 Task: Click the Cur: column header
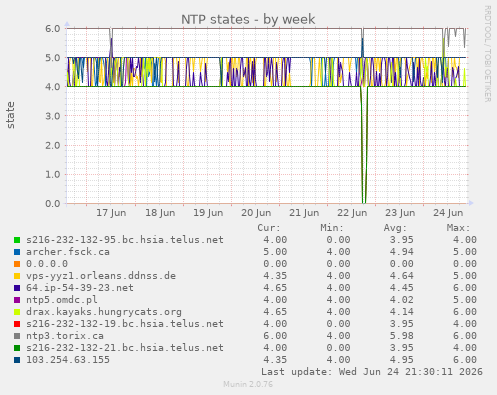[269, 228]
